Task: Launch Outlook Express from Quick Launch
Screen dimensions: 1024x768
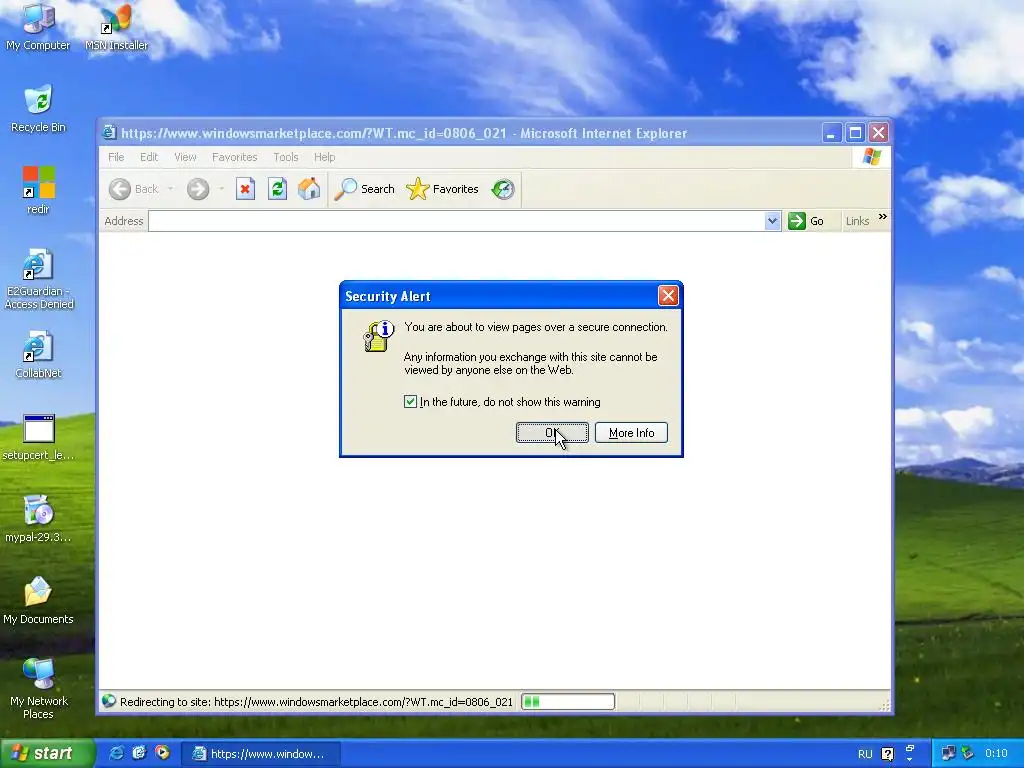Action: [139, 753]
